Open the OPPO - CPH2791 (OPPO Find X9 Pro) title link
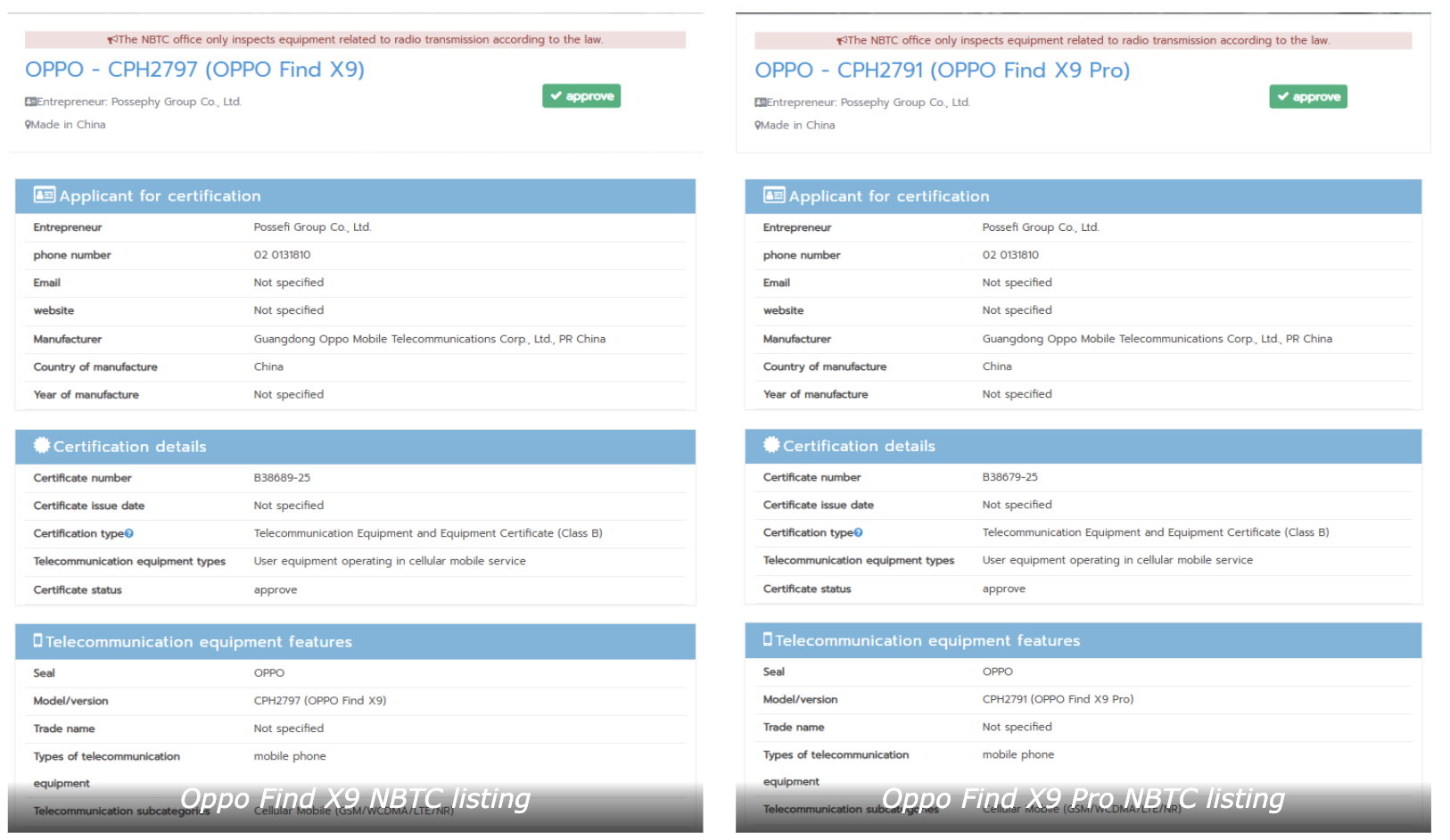The image size is (1450, 840). pos(942,70)
